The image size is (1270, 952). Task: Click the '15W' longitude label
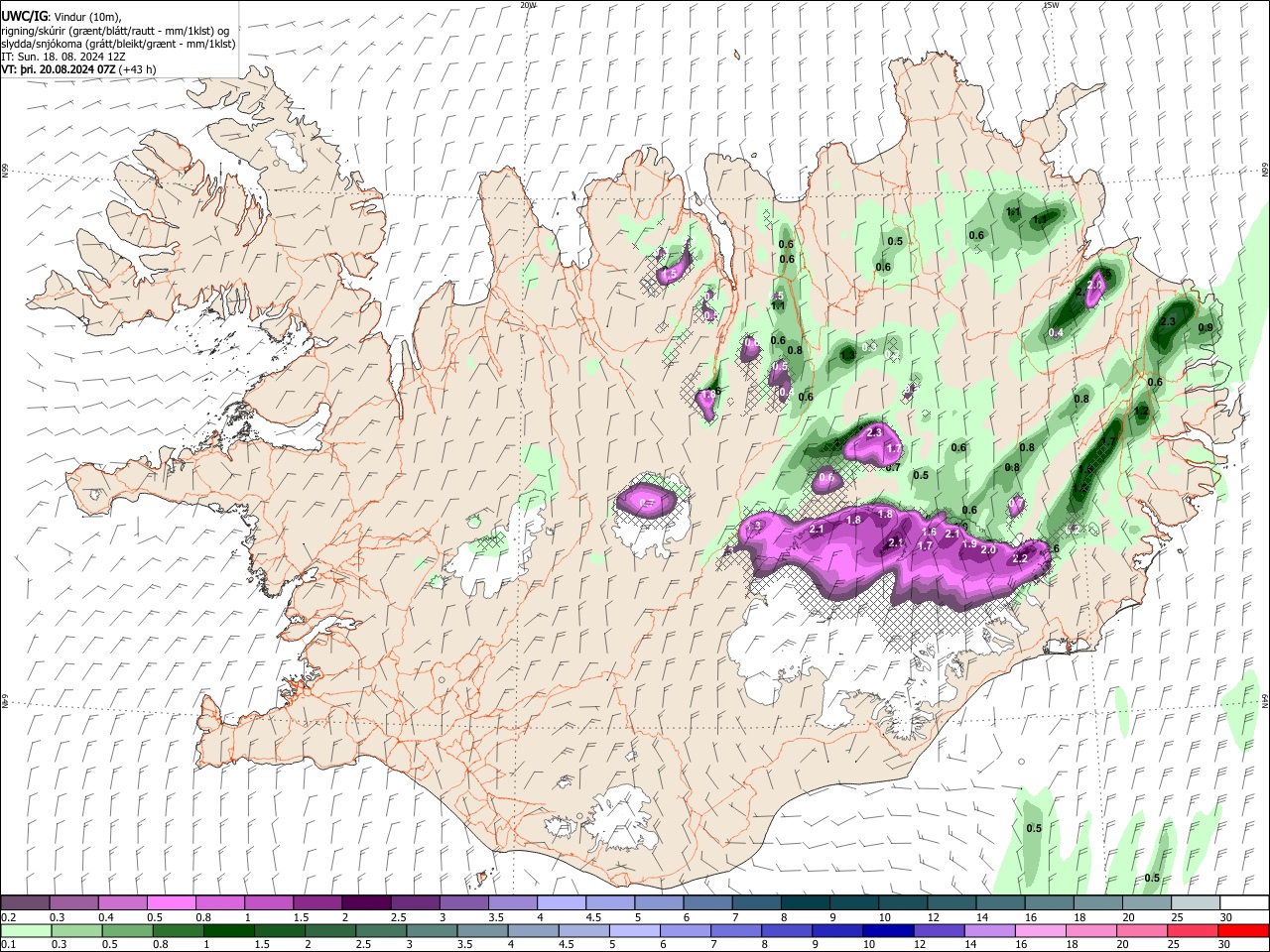point(1051,5)
